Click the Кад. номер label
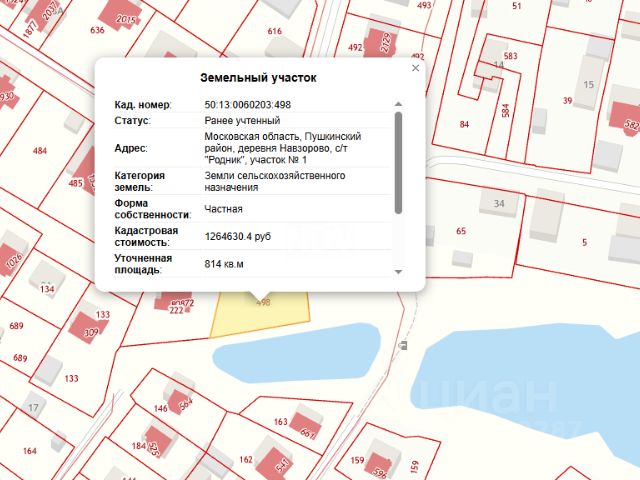 click(x=143, y=105)
